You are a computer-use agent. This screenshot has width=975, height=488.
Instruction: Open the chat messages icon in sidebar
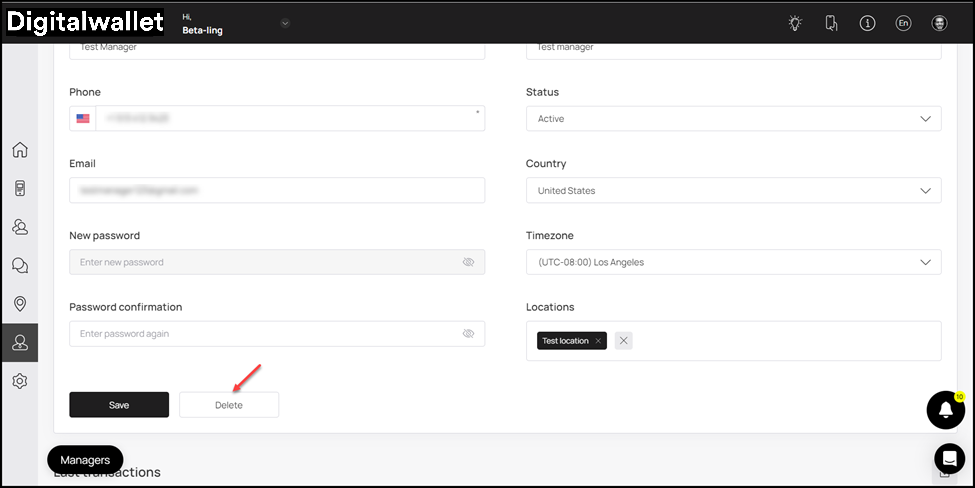tap(20, 265)
